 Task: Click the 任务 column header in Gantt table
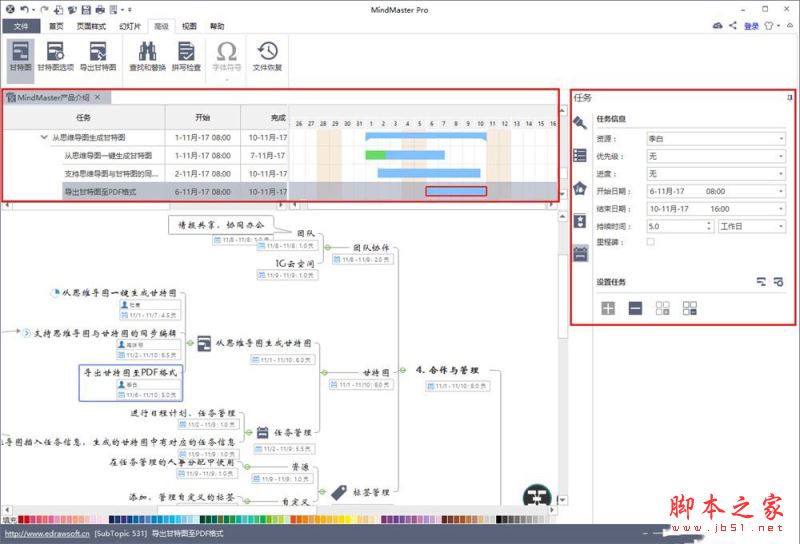tap(84, 117)
